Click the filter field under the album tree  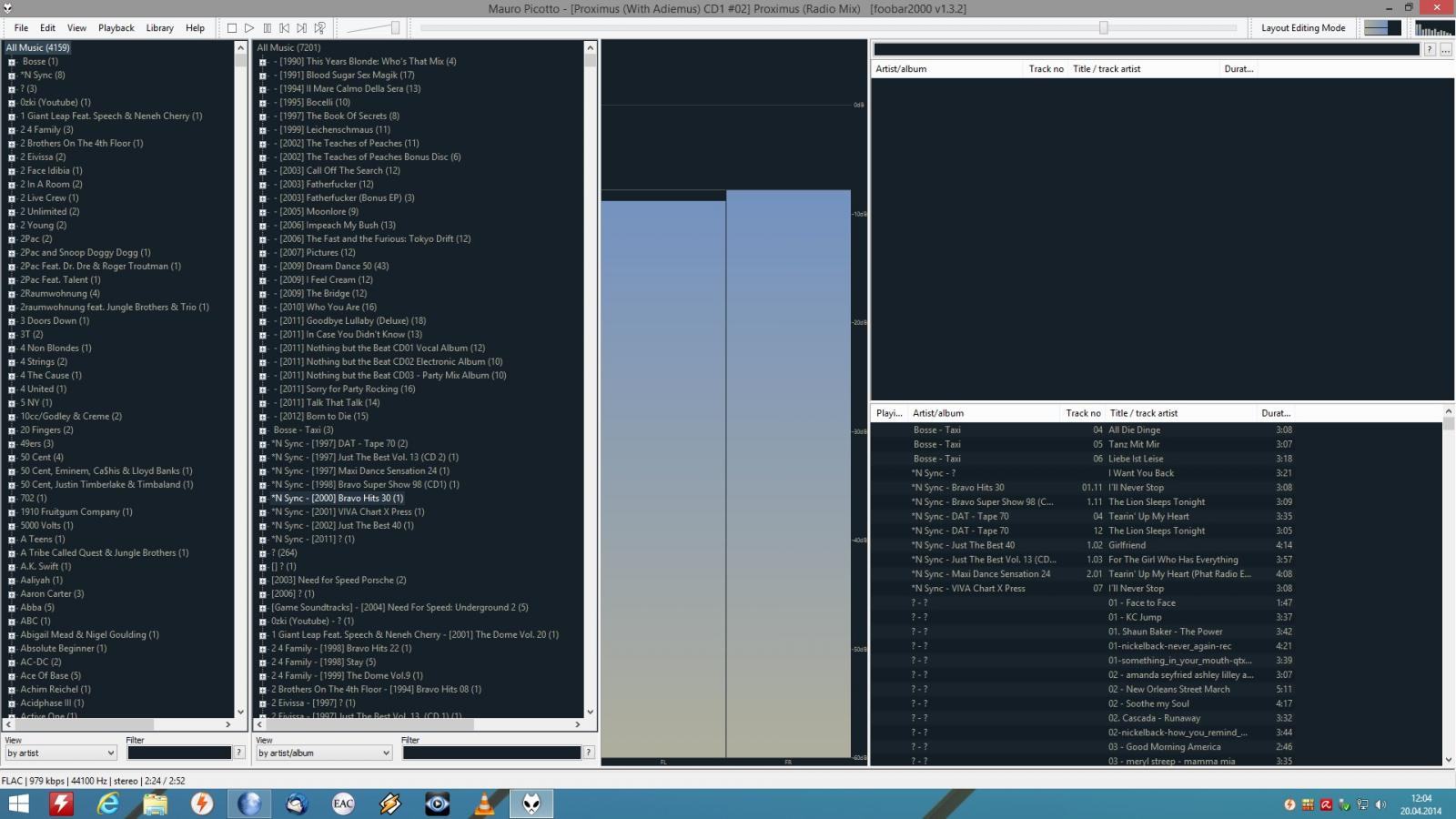click(491, 753)
